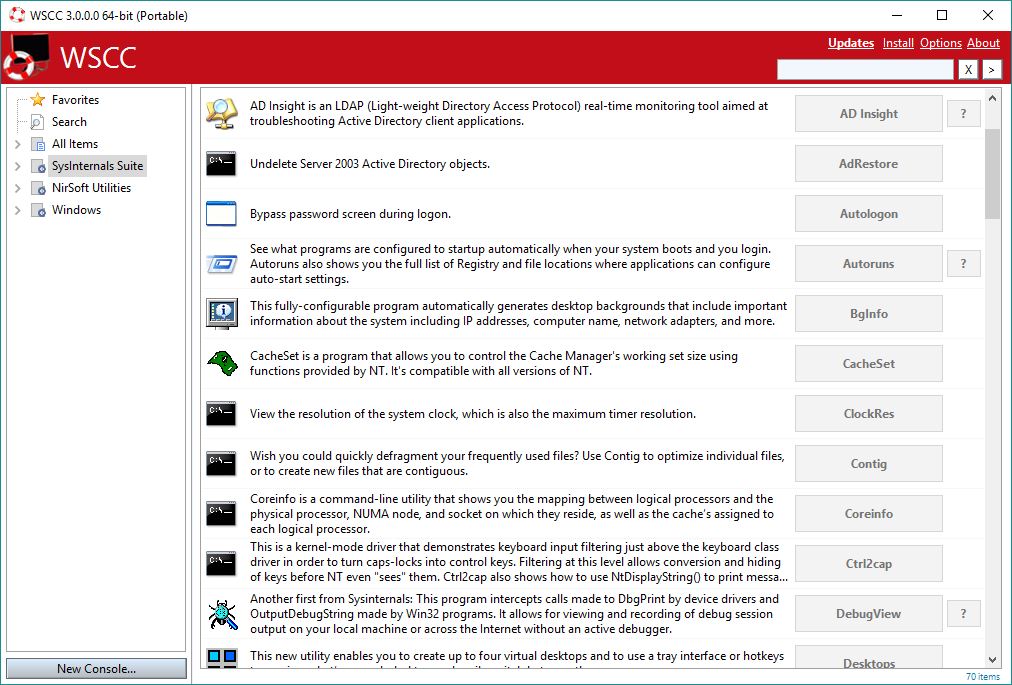Click the BgInfo monitor icon
The width and height of the screenshot is (1012, 685).
[221, 313]
